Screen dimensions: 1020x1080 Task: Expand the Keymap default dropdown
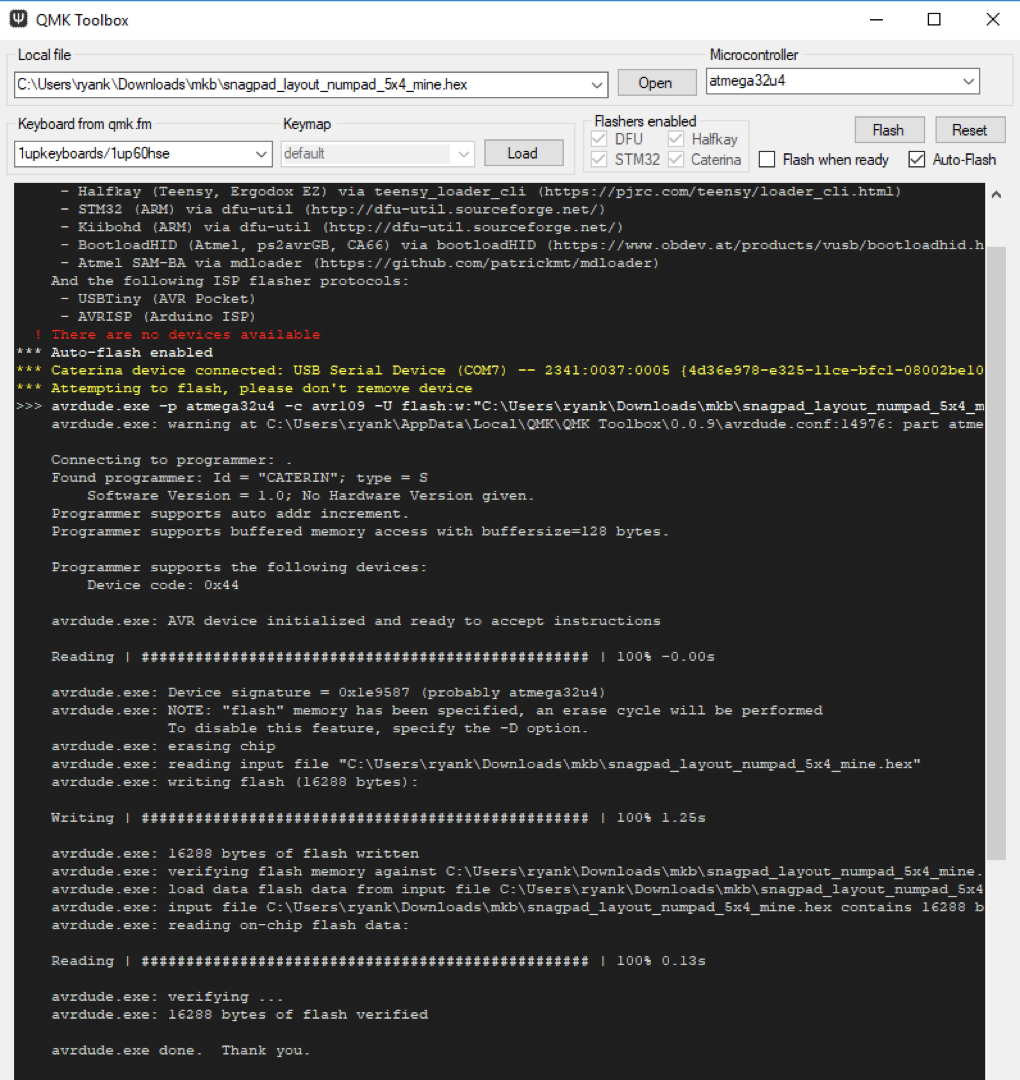coord(464,154)
